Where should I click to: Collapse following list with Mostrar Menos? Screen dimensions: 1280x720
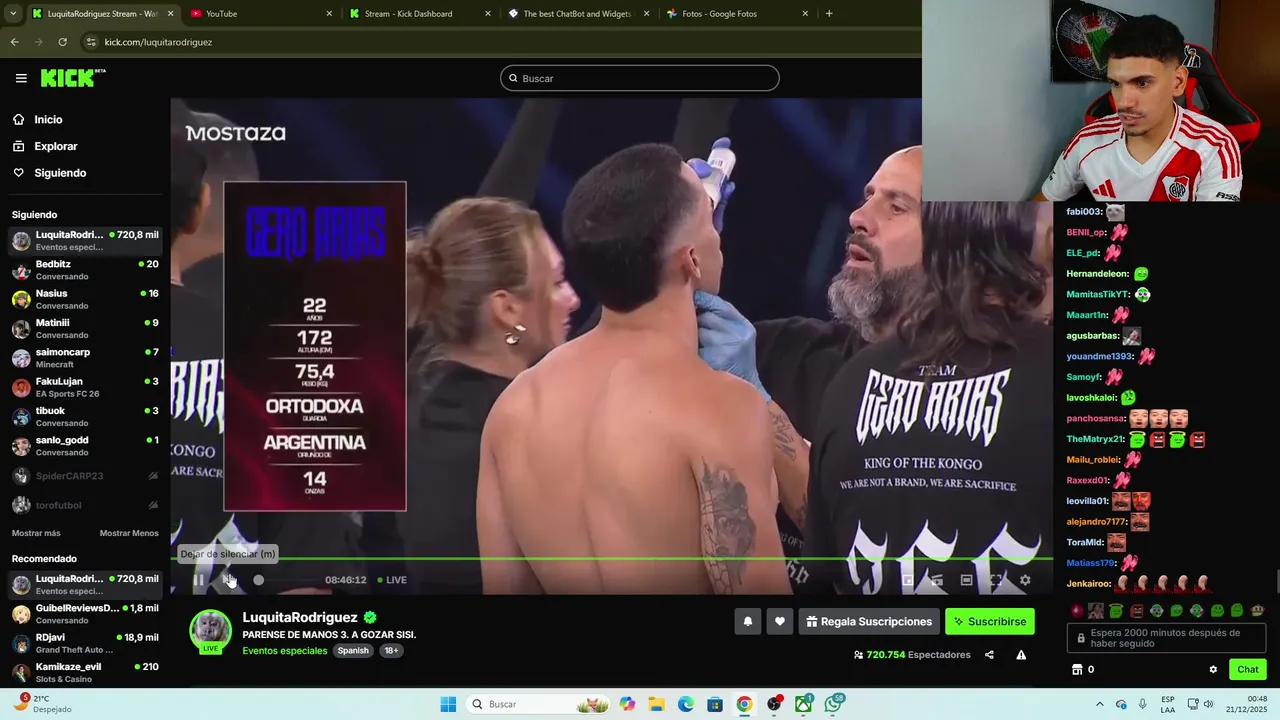129,533
